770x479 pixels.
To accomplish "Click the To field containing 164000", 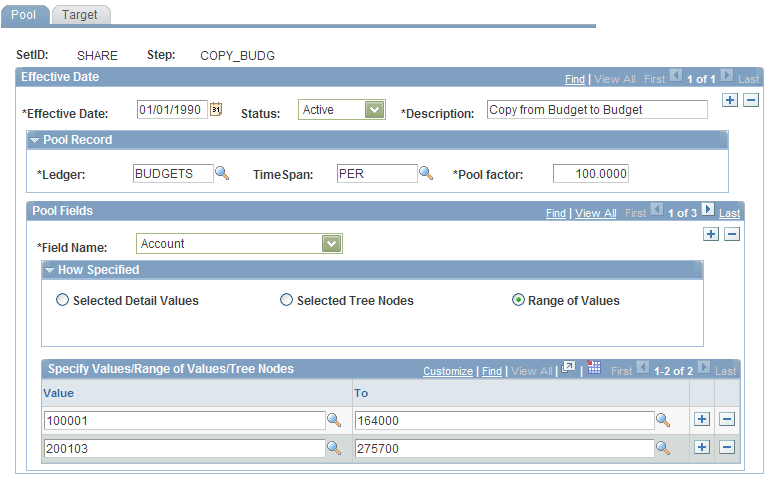I will click(x=505, y=421).
